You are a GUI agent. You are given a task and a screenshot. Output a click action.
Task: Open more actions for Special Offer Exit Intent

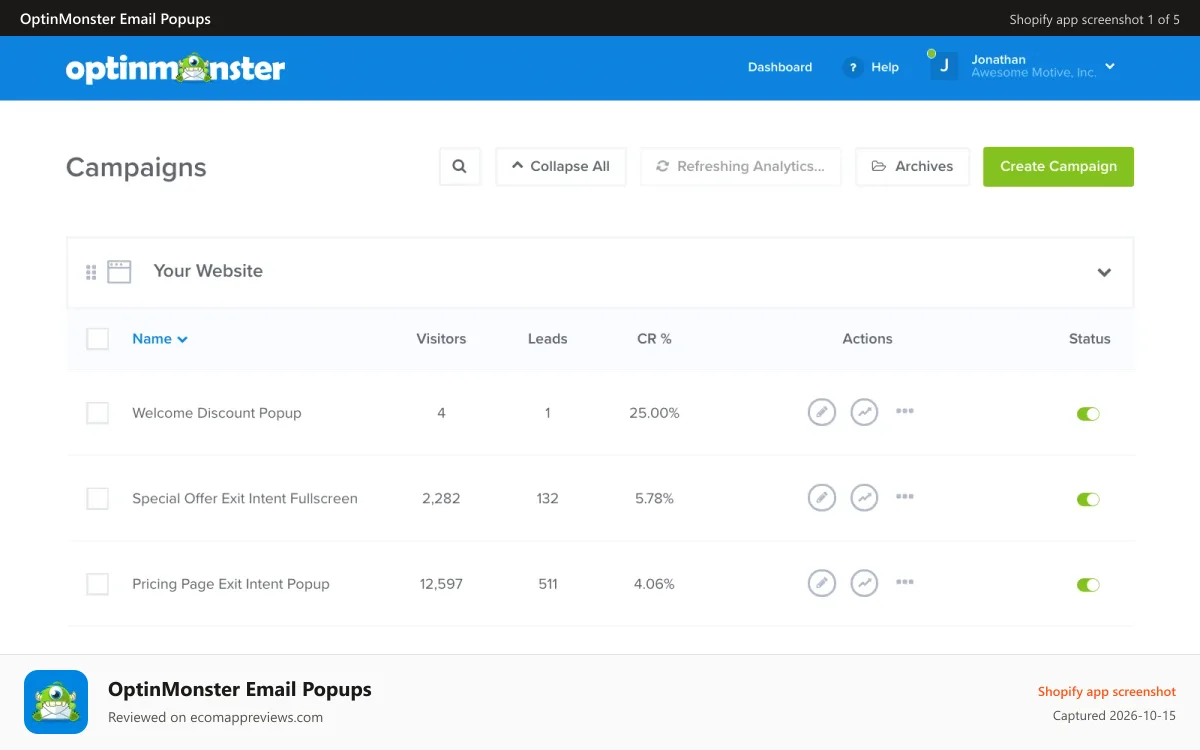point(905,496)
